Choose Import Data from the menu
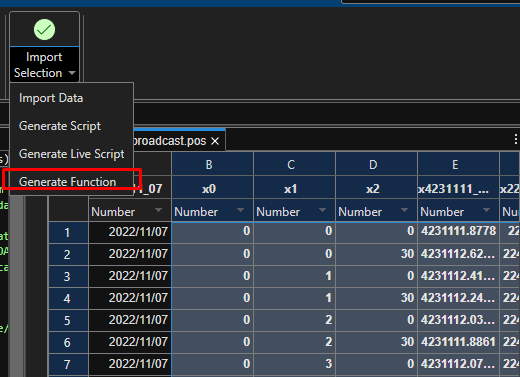520x377 pixels. [x=51, y=98]
